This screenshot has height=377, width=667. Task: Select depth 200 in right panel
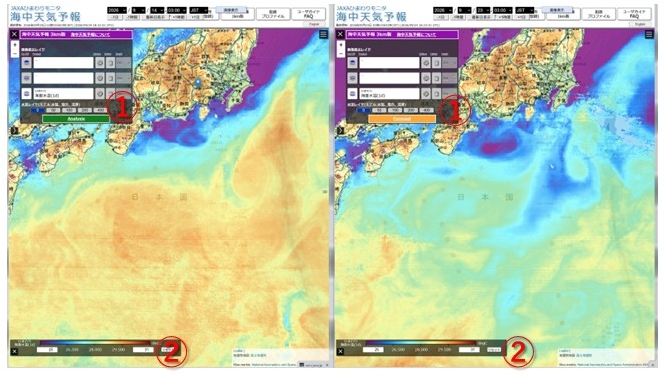pos(410,110)
